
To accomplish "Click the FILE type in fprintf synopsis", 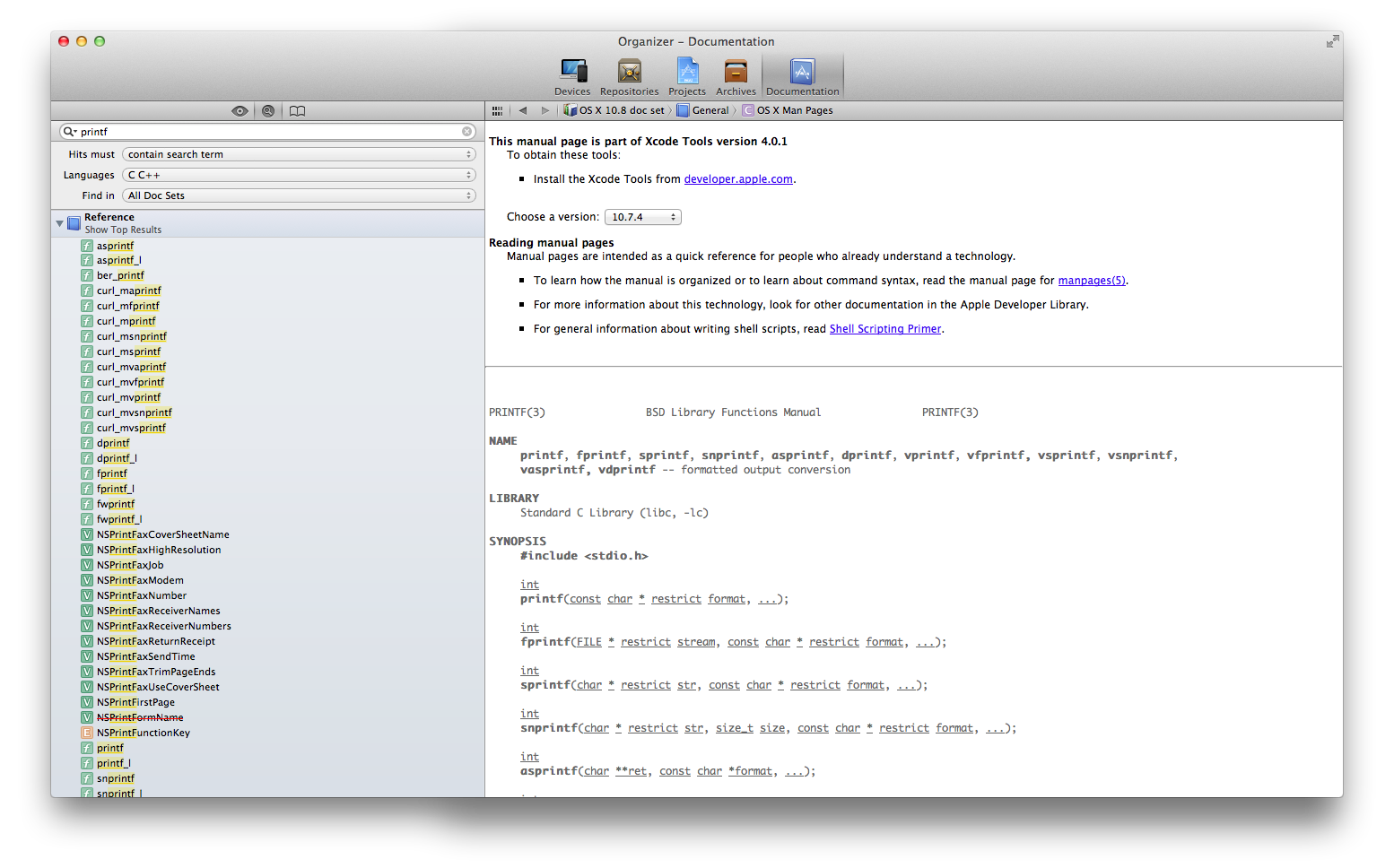I will coord(589,642).
